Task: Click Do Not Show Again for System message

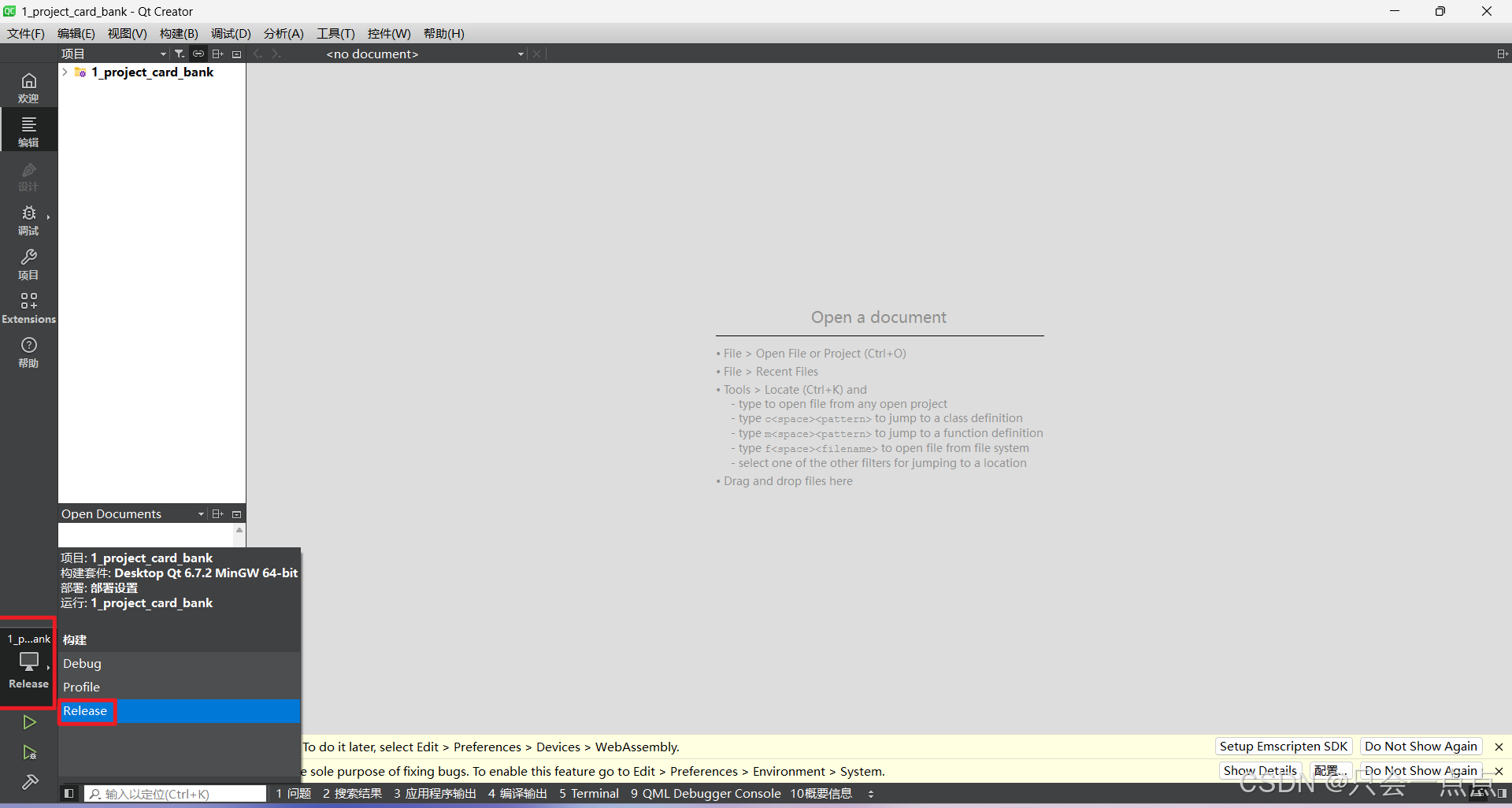Action: 1421,771
